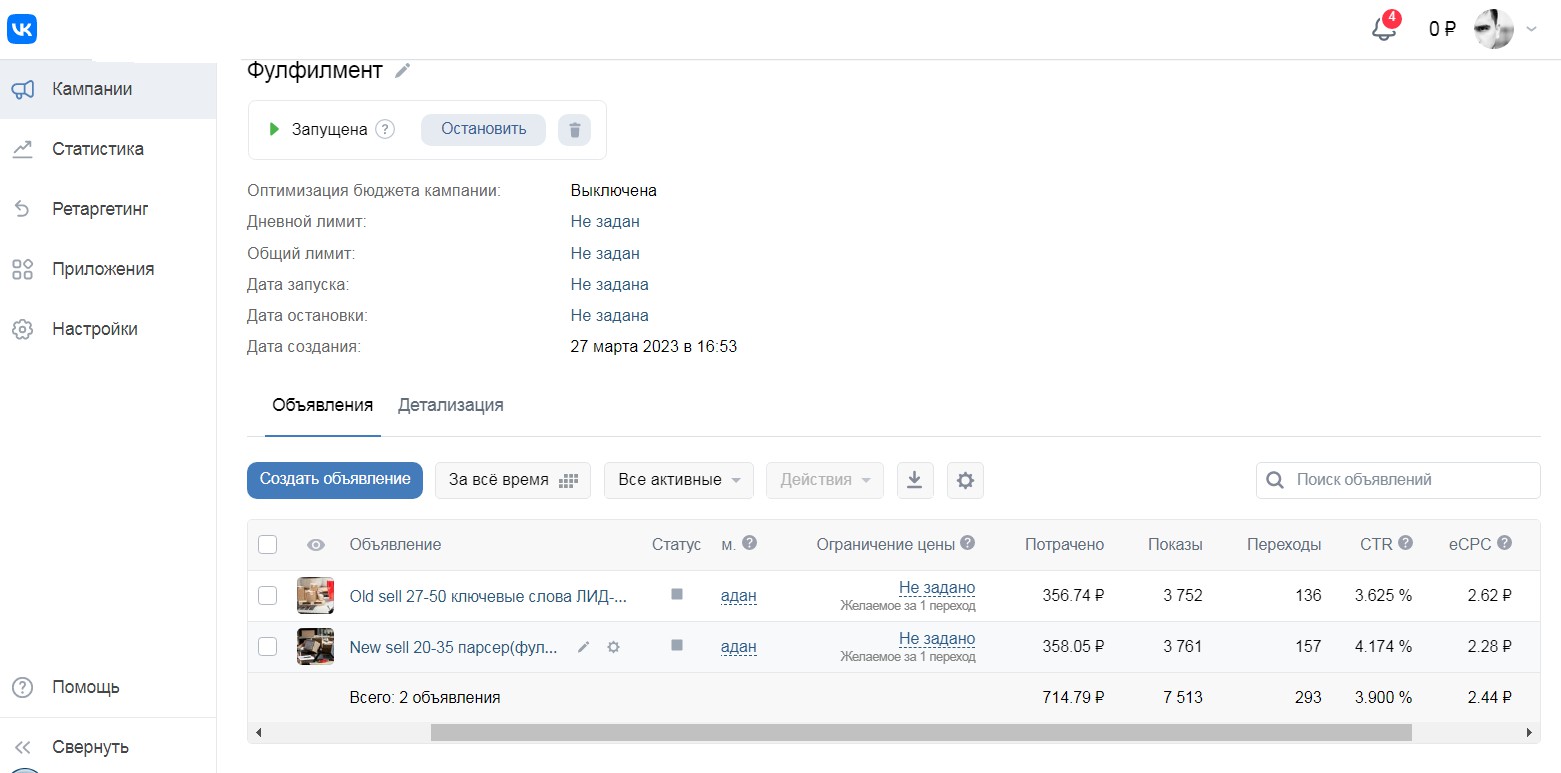This screenshot has height=773, width=1561.
Task: Click the VK logo icon
Action: [22, 30]
